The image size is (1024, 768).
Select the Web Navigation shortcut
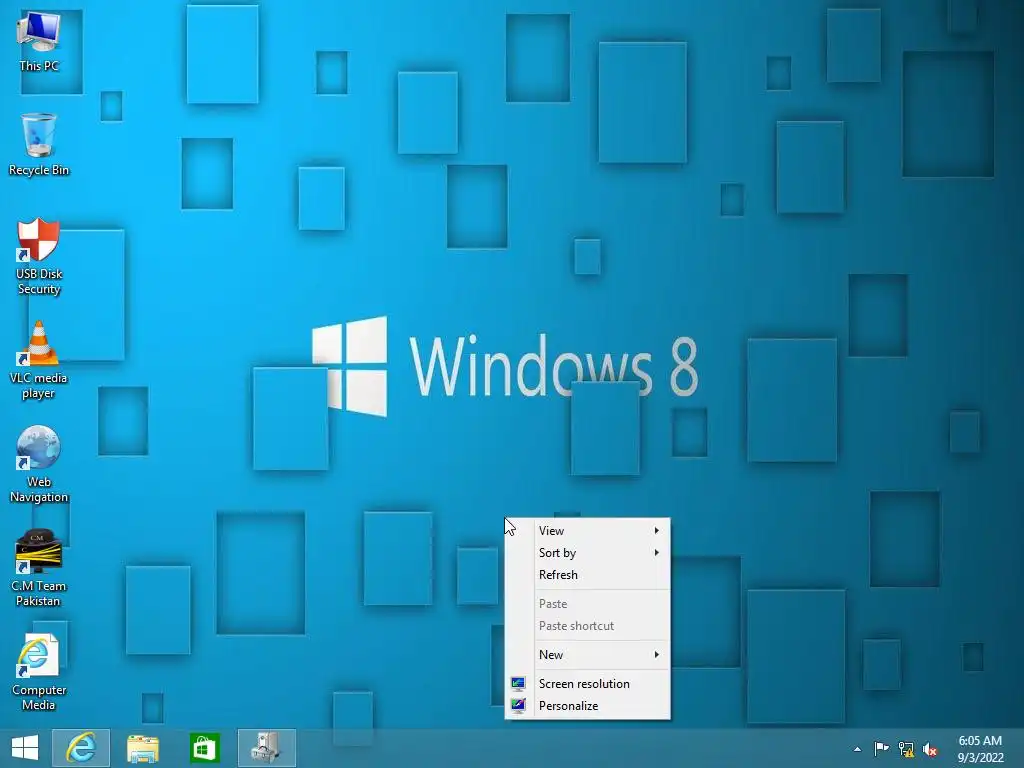click(x=39, y=464)
